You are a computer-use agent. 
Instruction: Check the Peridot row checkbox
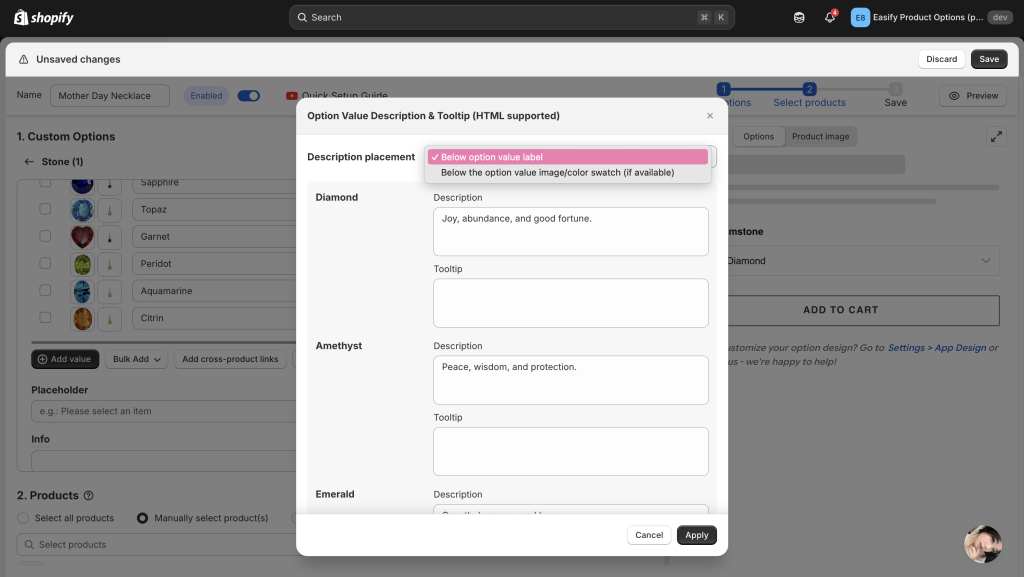pyautogui.click(x=45, y=264)
